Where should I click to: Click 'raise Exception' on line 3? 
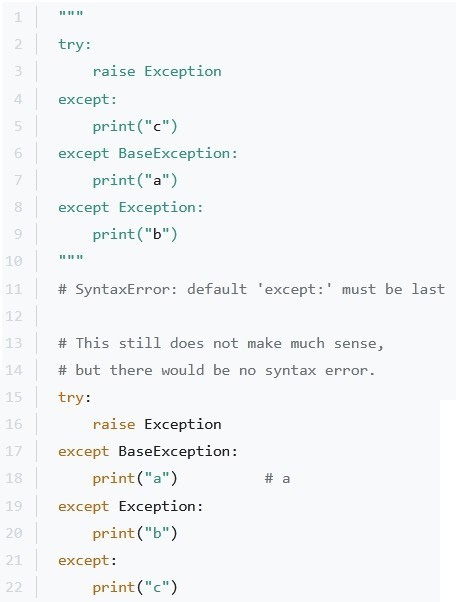pyautogui.click(x=157, y=72)
